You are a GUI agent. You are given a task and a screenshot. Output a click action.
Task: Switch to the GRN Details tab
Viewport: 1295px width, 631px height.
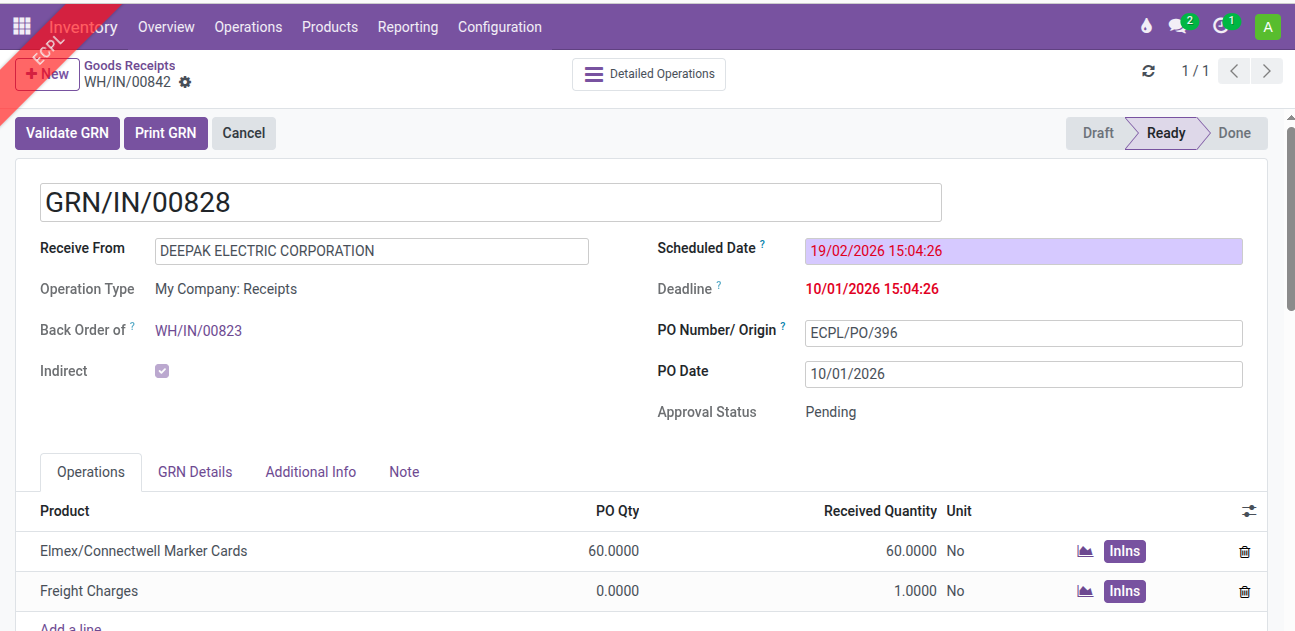tap(195, 472)
